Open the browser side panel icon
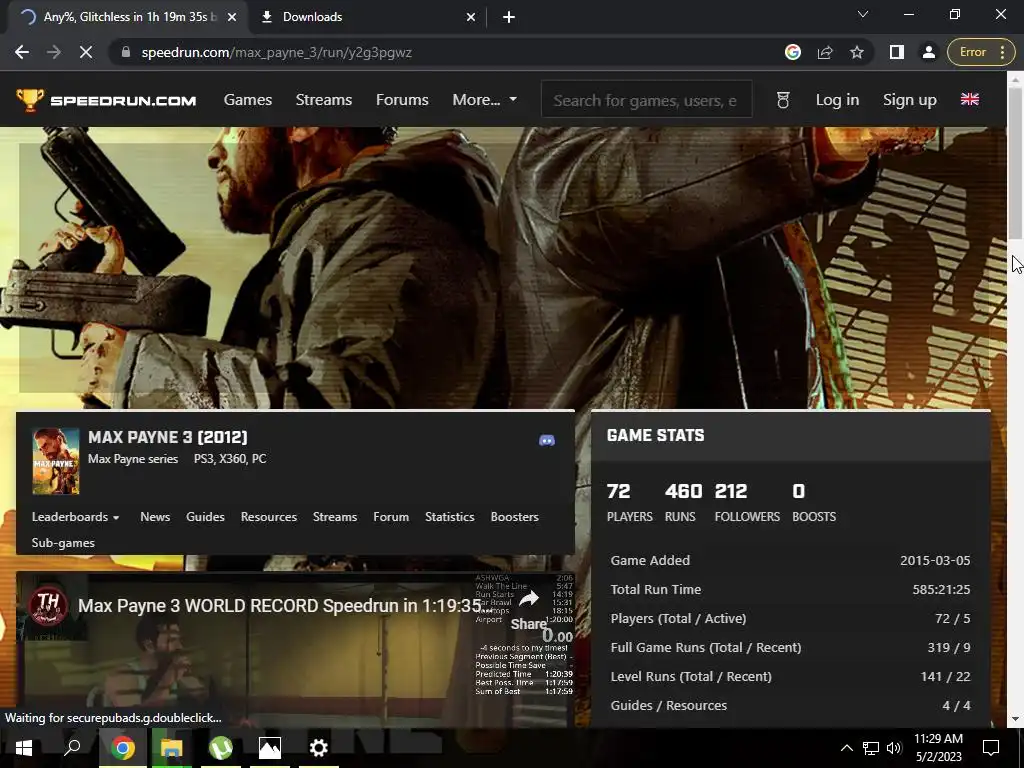1024x768 pixels. pyautogui.click(x=897, y=52)
